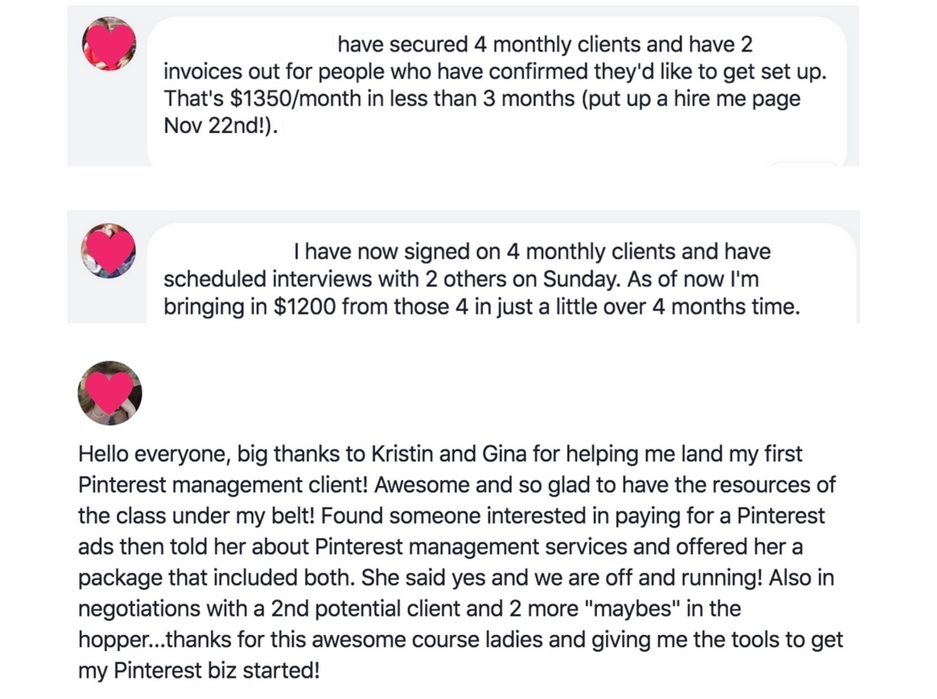The height and width of the screenshot is (699, 937).
Task: Select the third poster's round avatar
Action: click(110, 393)
